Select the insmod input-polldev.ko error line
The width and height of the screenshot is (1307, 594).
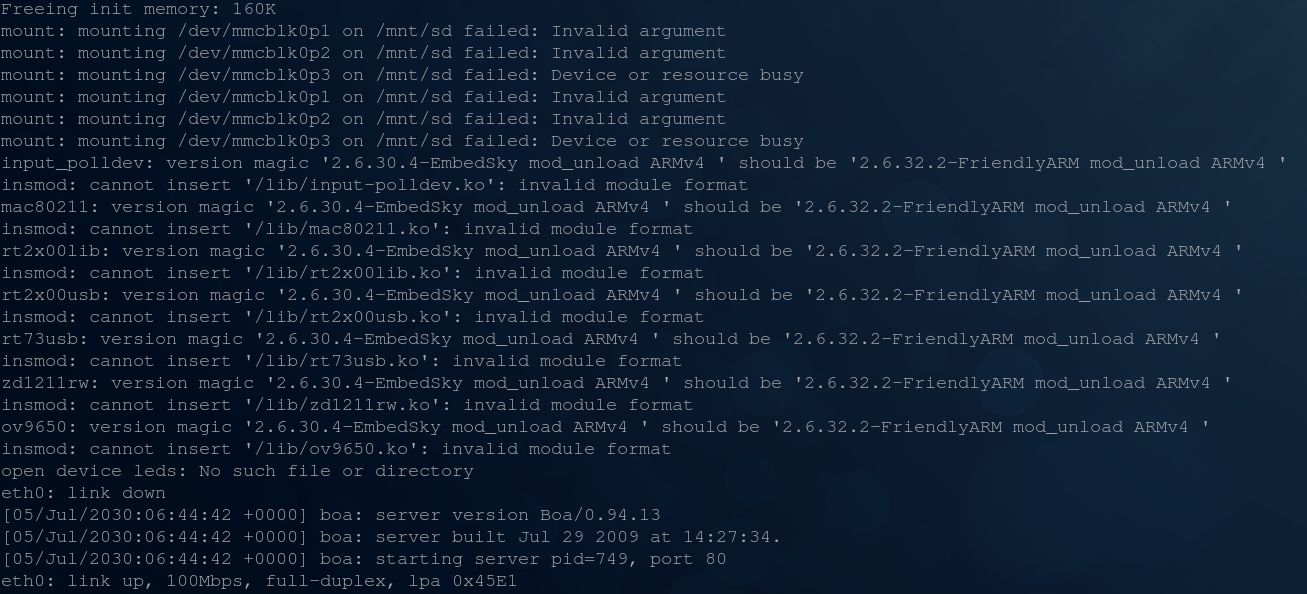(x=374, y=185)
